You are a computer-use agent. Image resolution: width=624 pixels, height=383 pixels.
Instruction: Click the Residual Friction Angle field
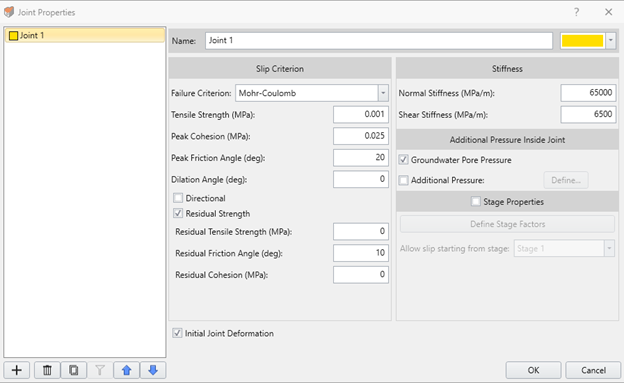pyautogui.click(x=361, y=253)
